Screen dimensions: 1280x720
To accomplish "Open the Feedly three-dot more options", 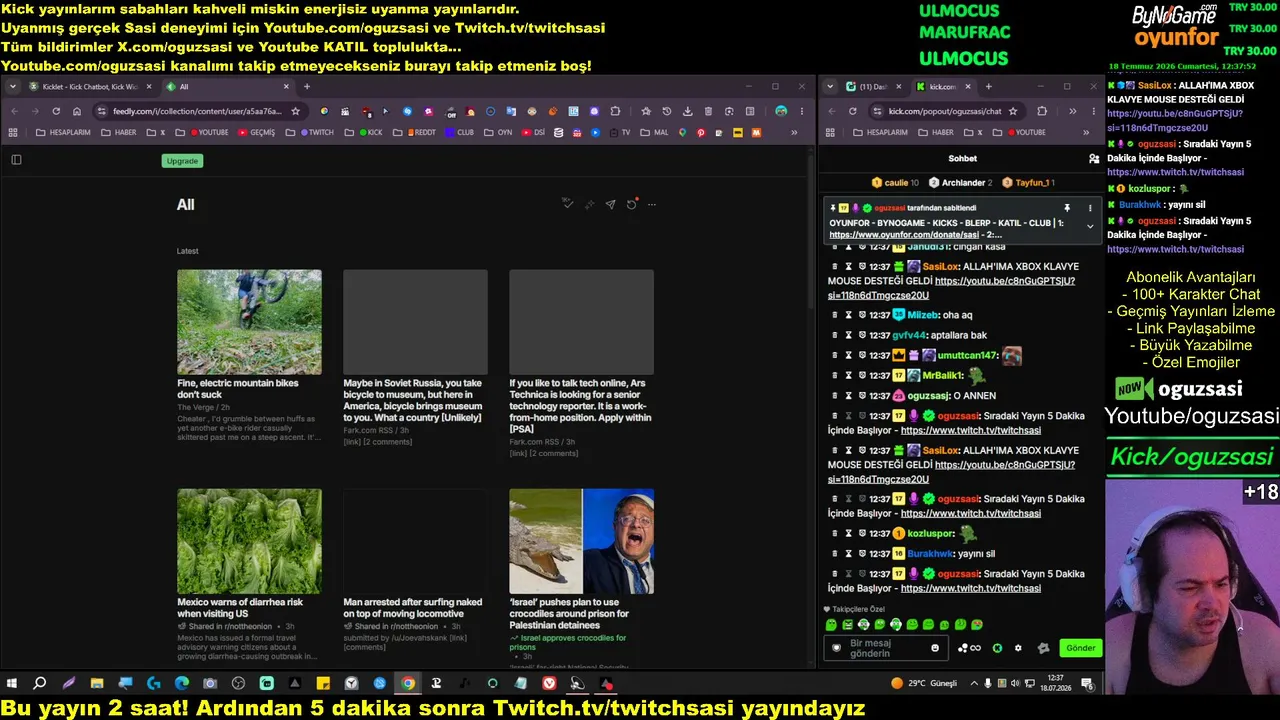I will [x=652, y=204].
